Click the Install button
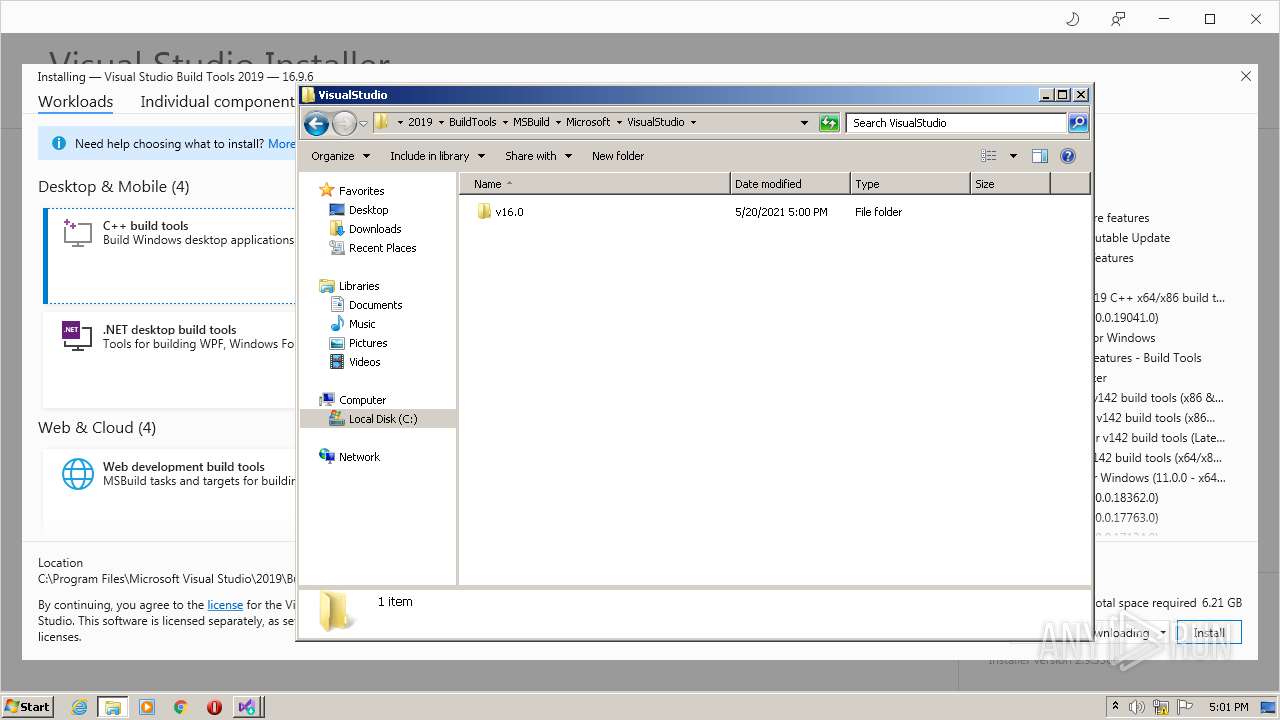The height and width of the screenshot is (720, 1280). click(x=1209, y=633)
